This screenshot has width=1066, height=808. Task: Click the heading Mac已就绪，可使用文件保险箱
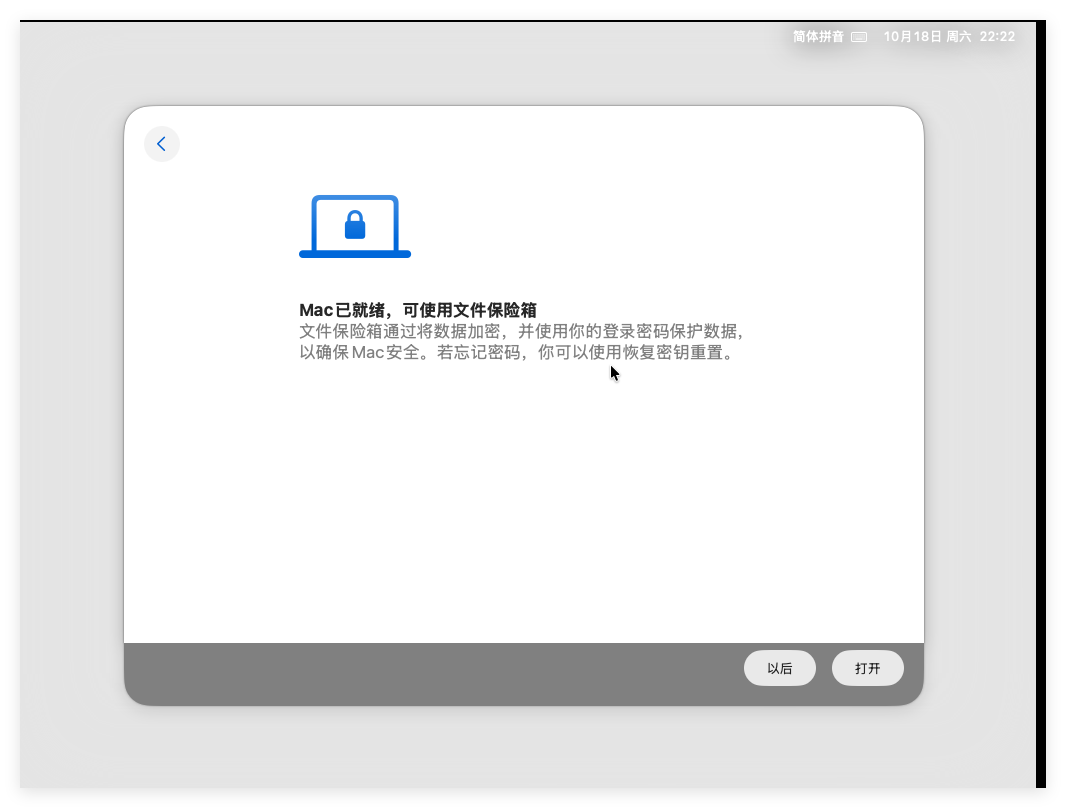pos(418,311)
